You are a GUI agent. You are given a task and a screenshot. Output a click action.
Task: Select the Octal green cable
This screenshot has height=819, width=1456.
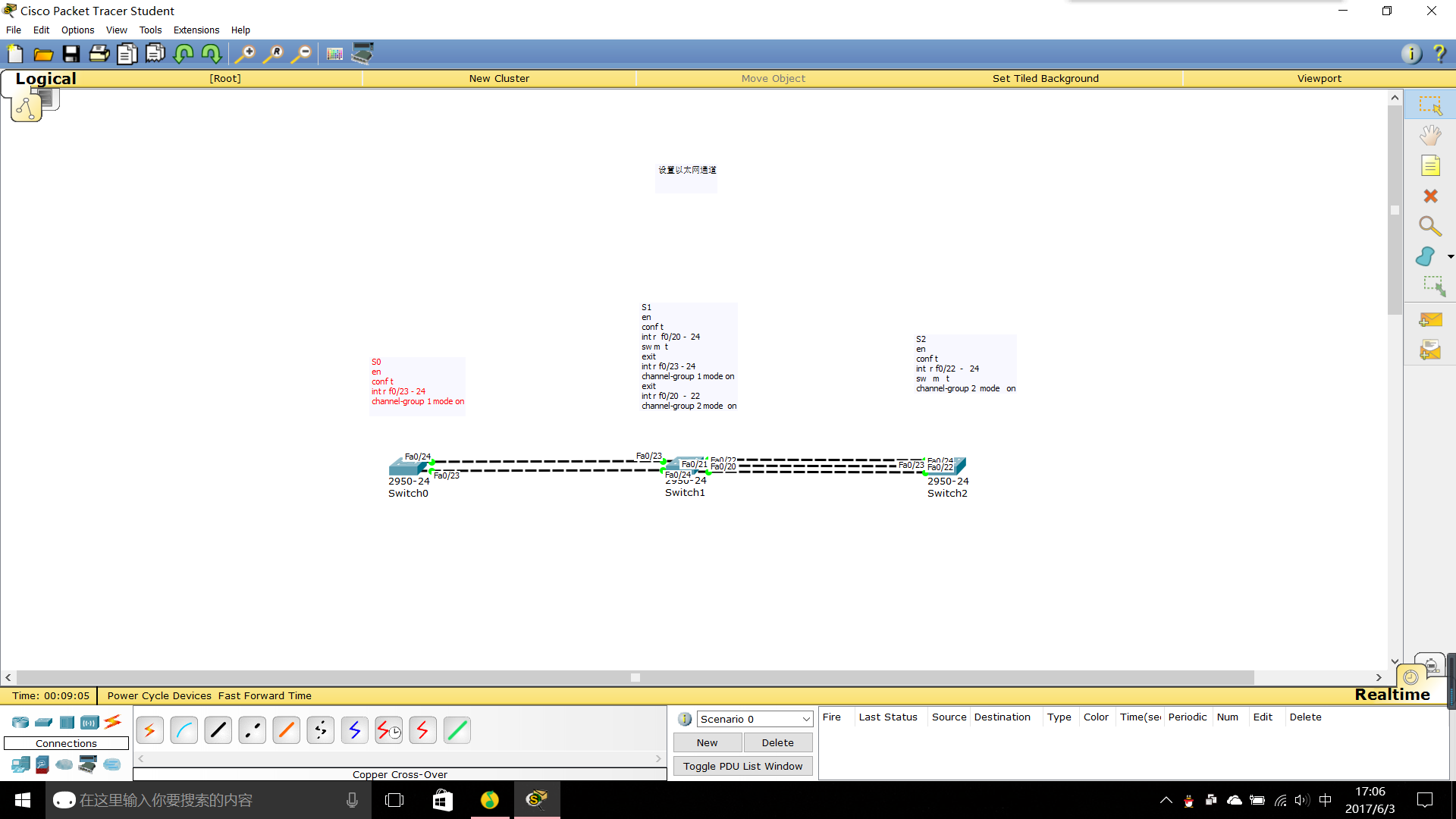[457, 730]
